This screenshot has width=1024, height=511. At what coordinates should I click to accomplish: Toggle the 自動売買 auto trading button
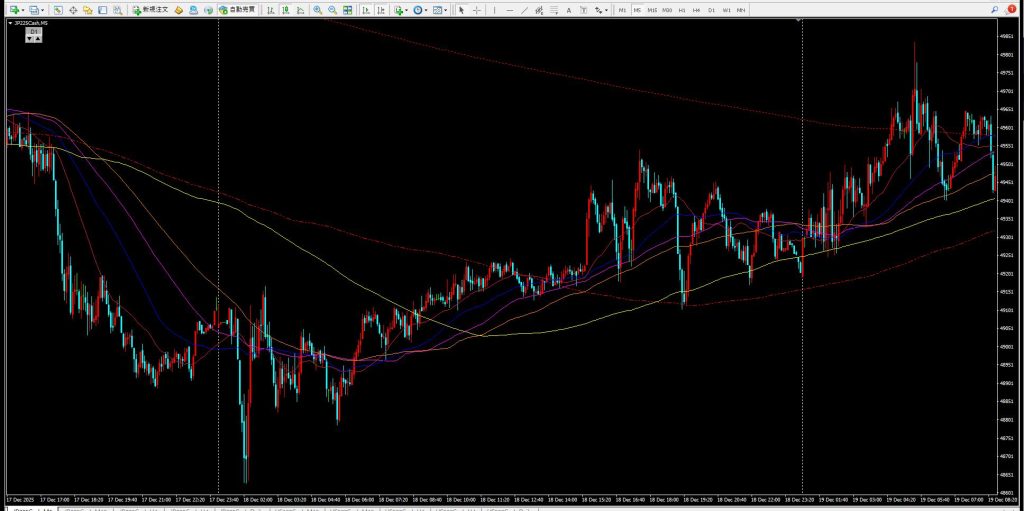coord(235,10)
